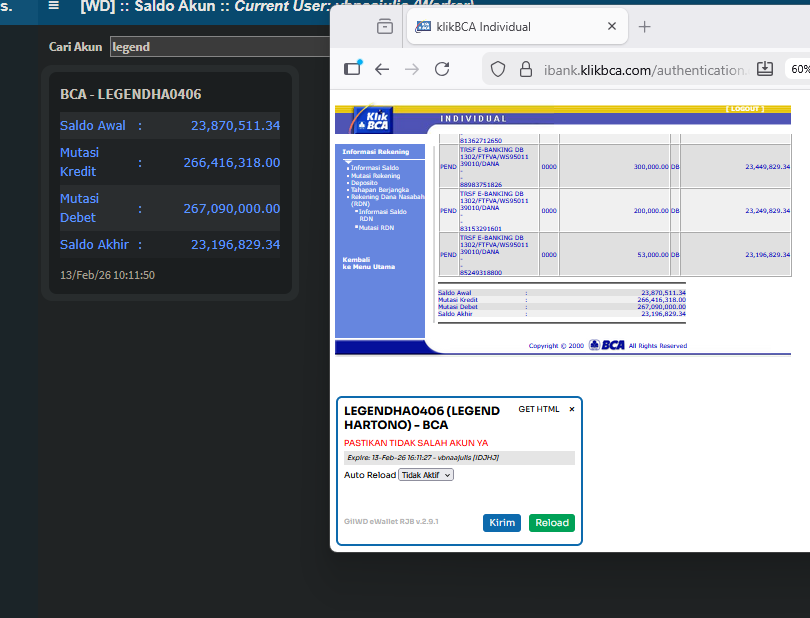Open Tahapan Berjangka menu link
The height and width of the screenshot is (618, 810).
(x=380, y=190)
